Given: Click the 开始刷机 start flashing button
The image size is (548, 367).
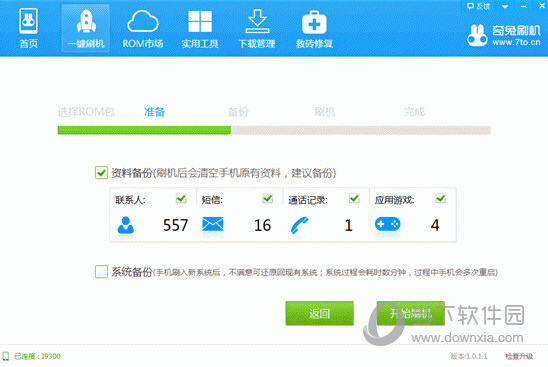Looking at the screenshot, I should [411, 313].
